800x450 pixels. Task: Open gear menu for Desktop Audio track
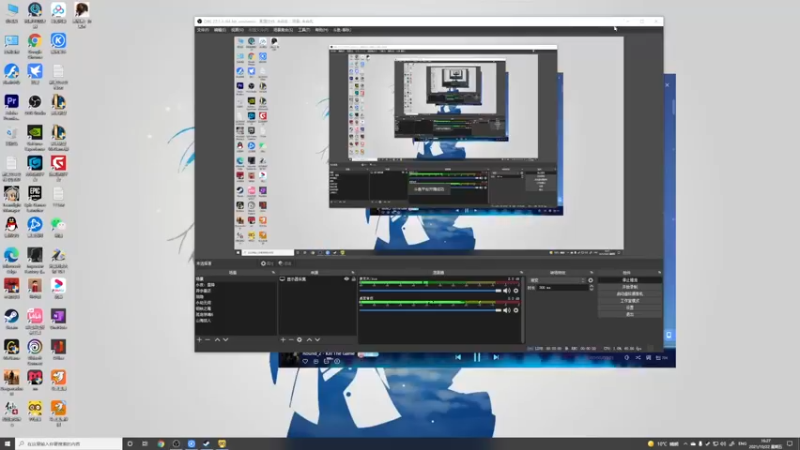click(516, 310)
